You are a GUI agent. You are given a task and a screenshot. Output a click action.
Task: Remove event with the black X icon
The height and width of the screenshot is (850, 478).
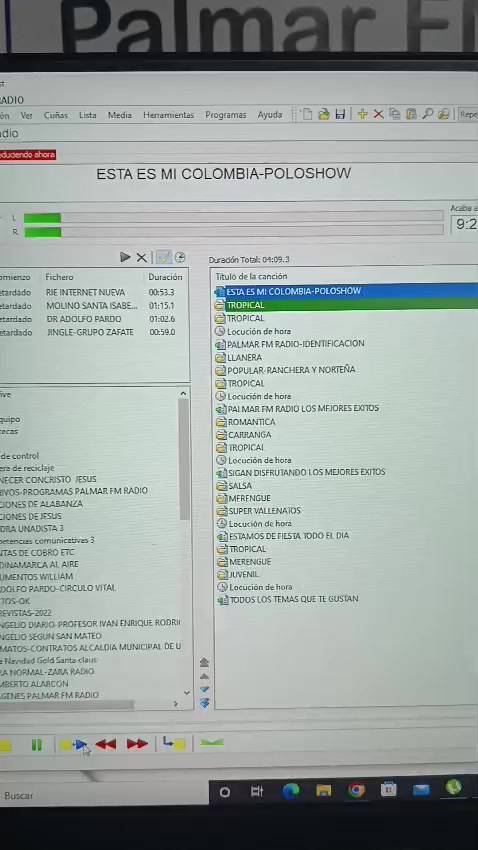[x=141, y=257]
